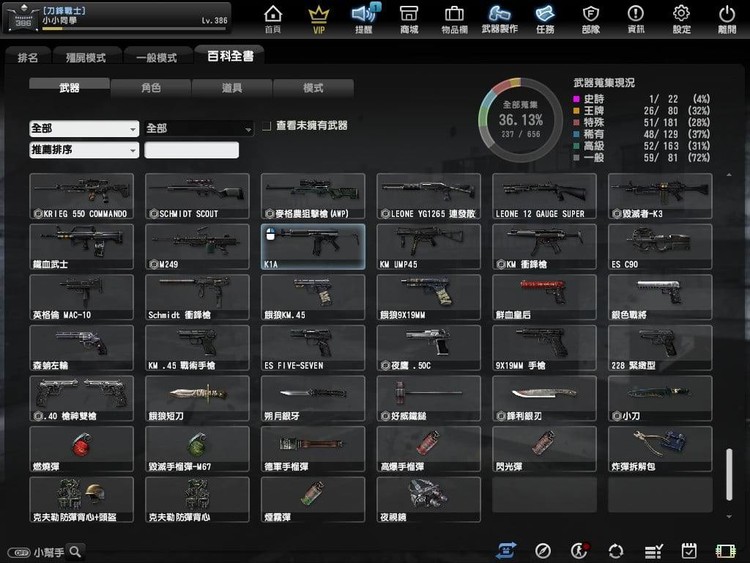Go to the home (首頁) icon
Image resolution: width=750 pixels, height=563 pixels.
click(273, 19)
